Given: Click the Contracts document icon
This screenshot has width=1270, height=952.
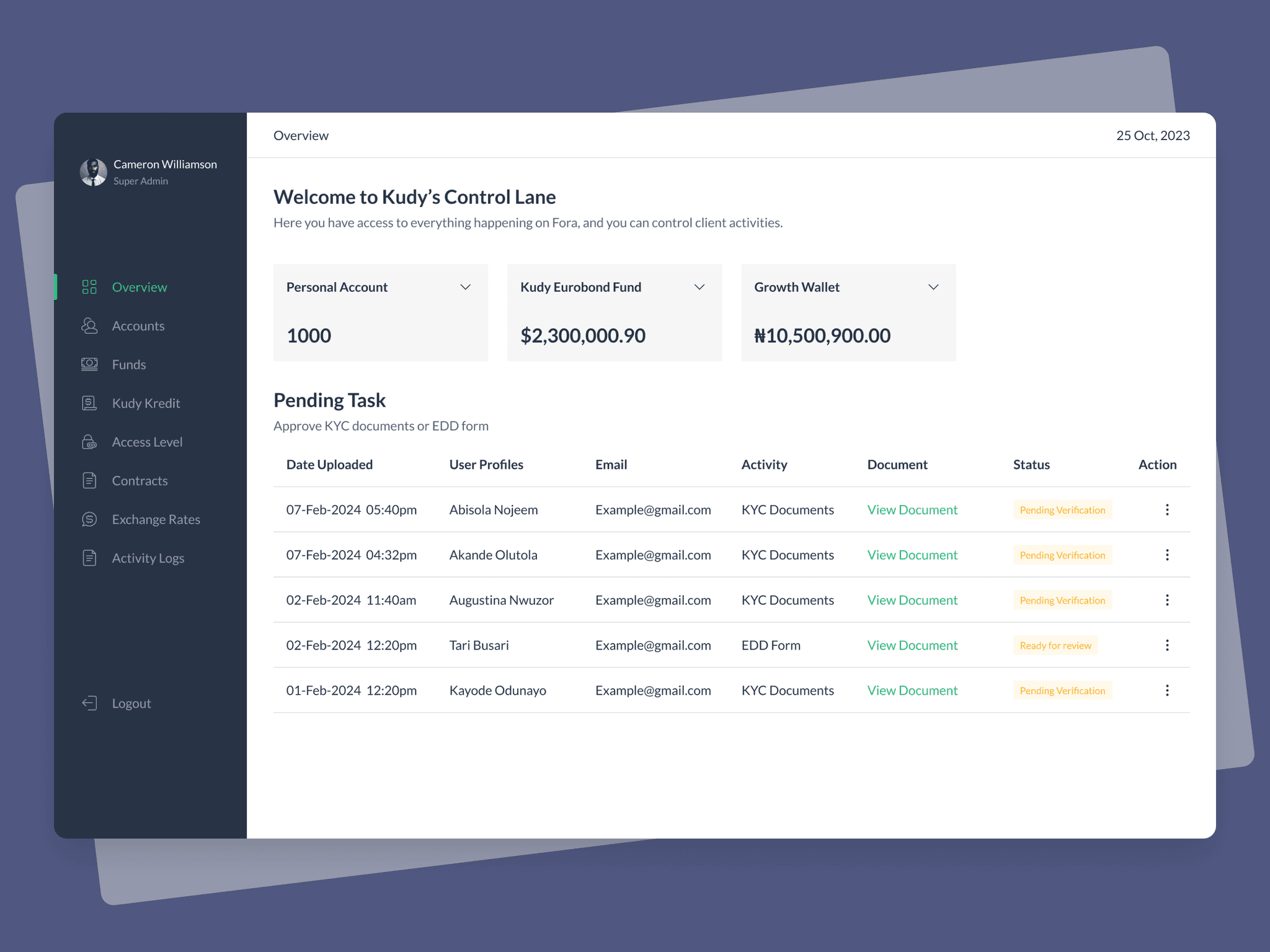Looking at the screenshot, I should [89, 480].
